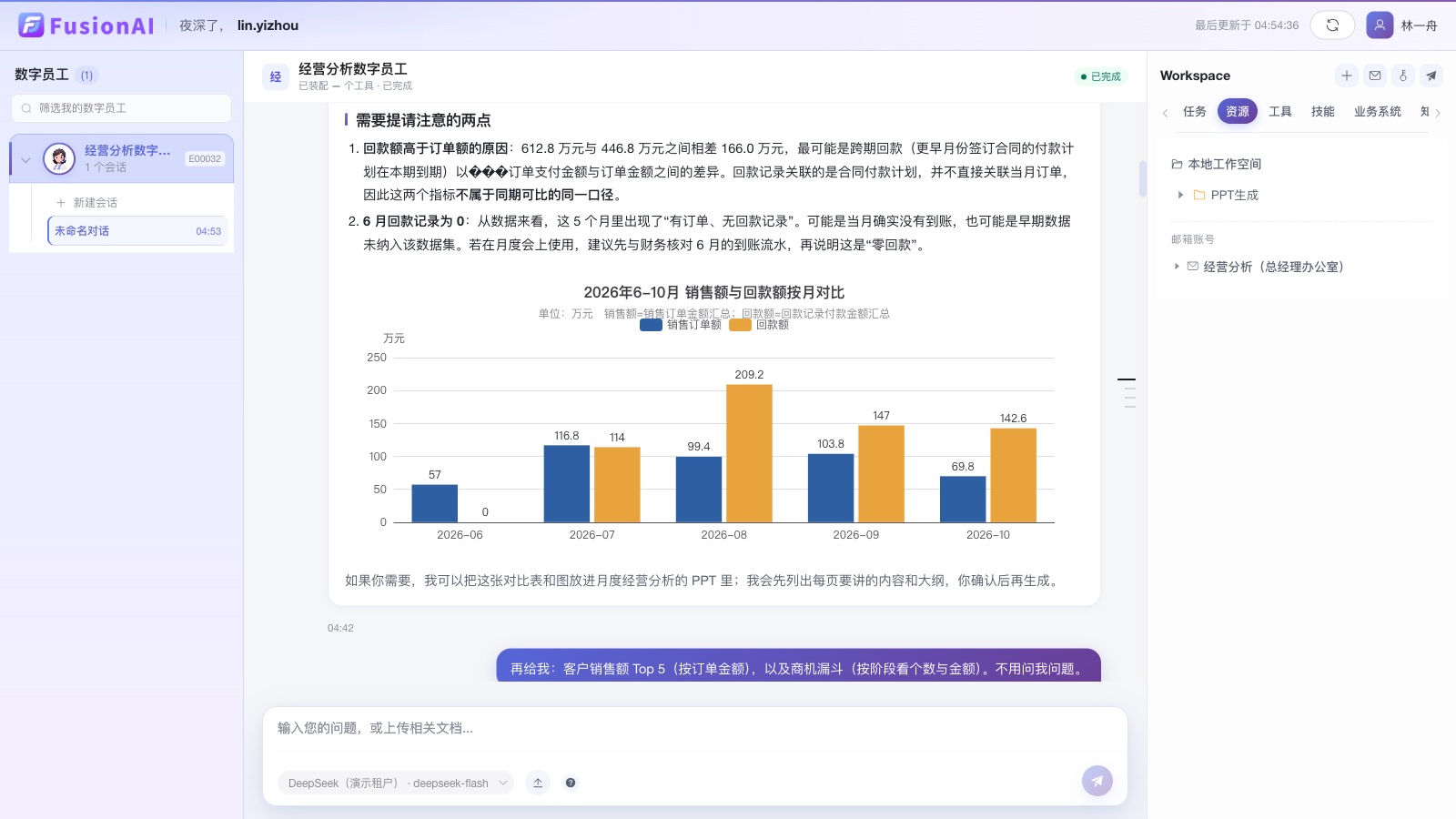Open the 工具 tab
This screenshot has width=1456, height=819.
point(1280,111)
